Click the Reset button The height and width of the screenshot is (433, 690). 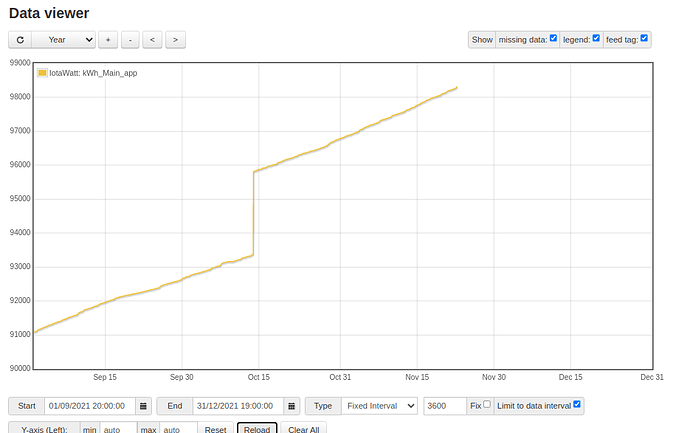215,429
